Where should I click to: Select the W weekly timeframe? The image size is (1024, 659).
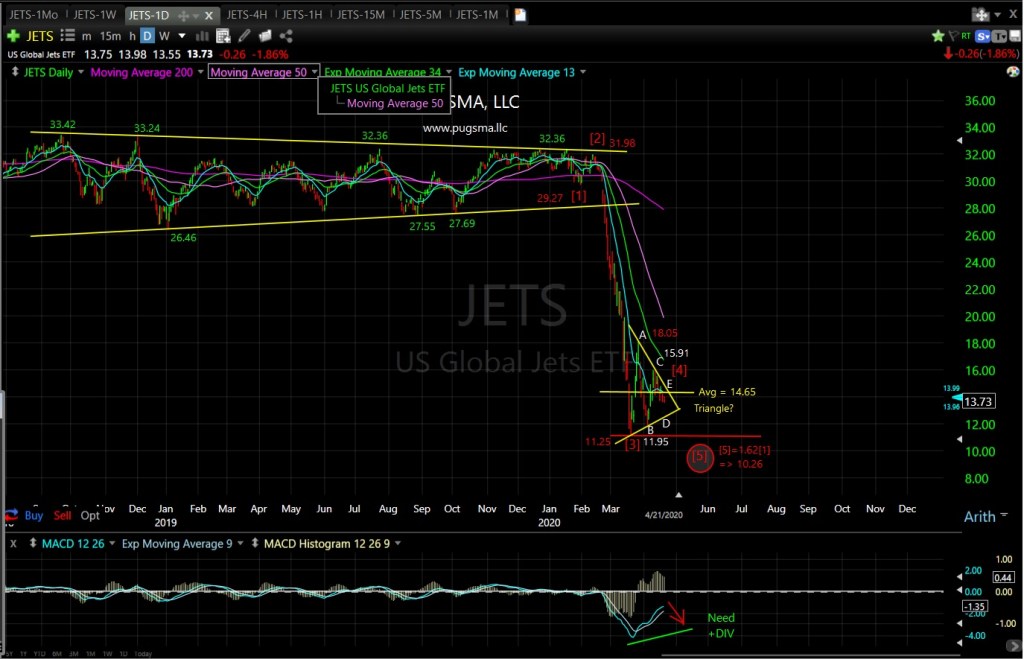(x=165, y=36)
